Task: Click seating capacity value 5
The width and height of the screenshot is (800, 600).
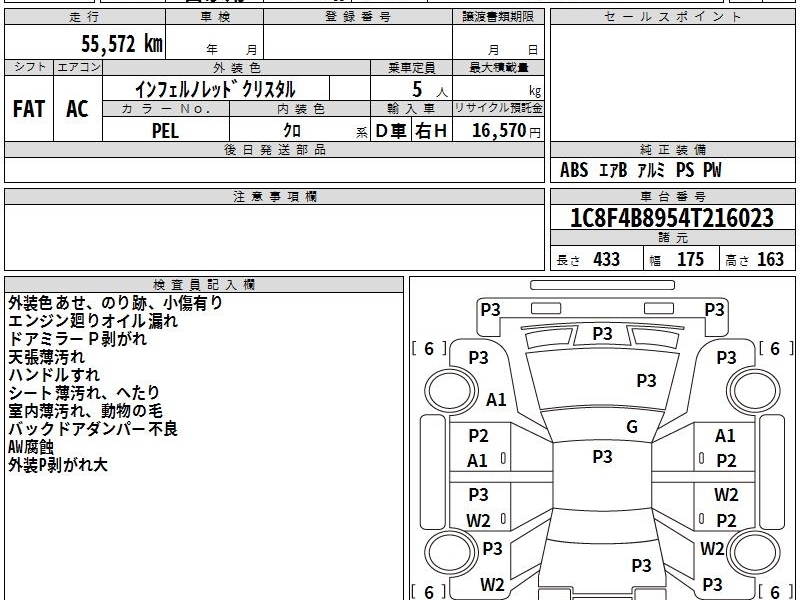Action: [417, 89]
